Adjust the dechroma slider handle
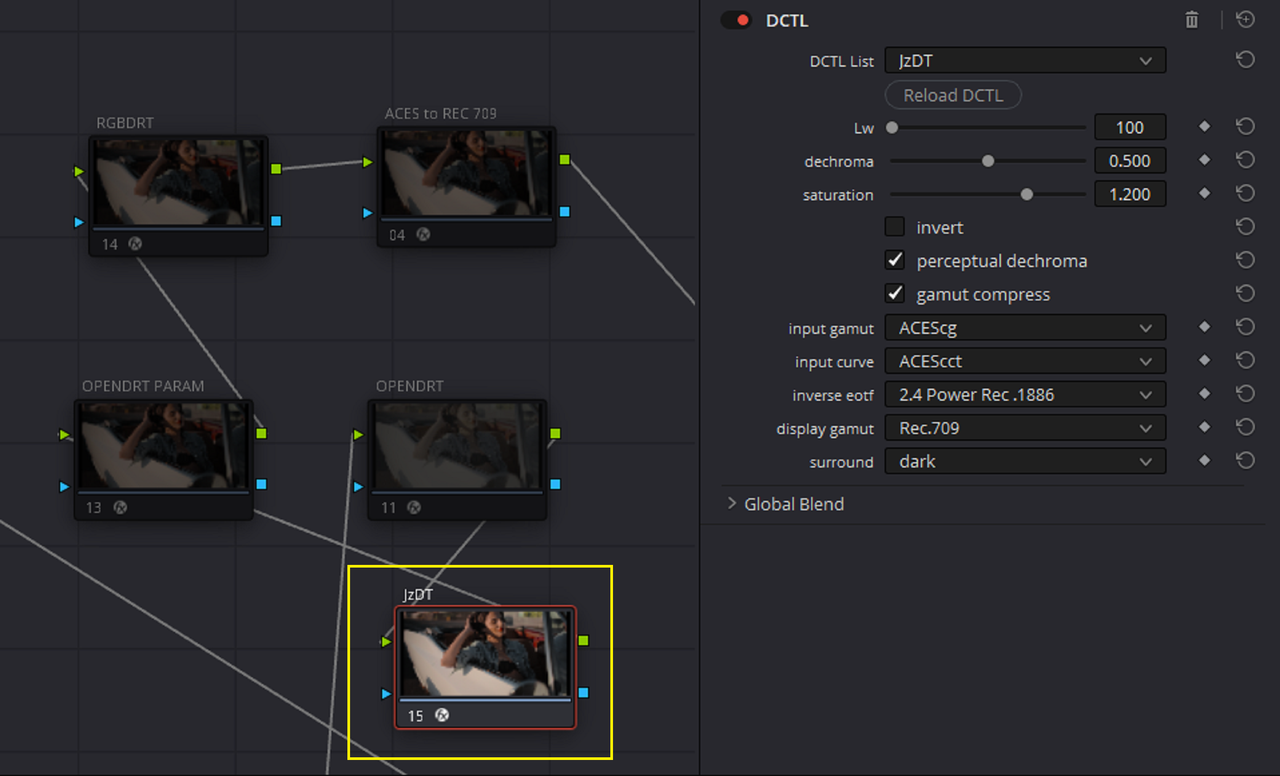 (x=988, y=161)
